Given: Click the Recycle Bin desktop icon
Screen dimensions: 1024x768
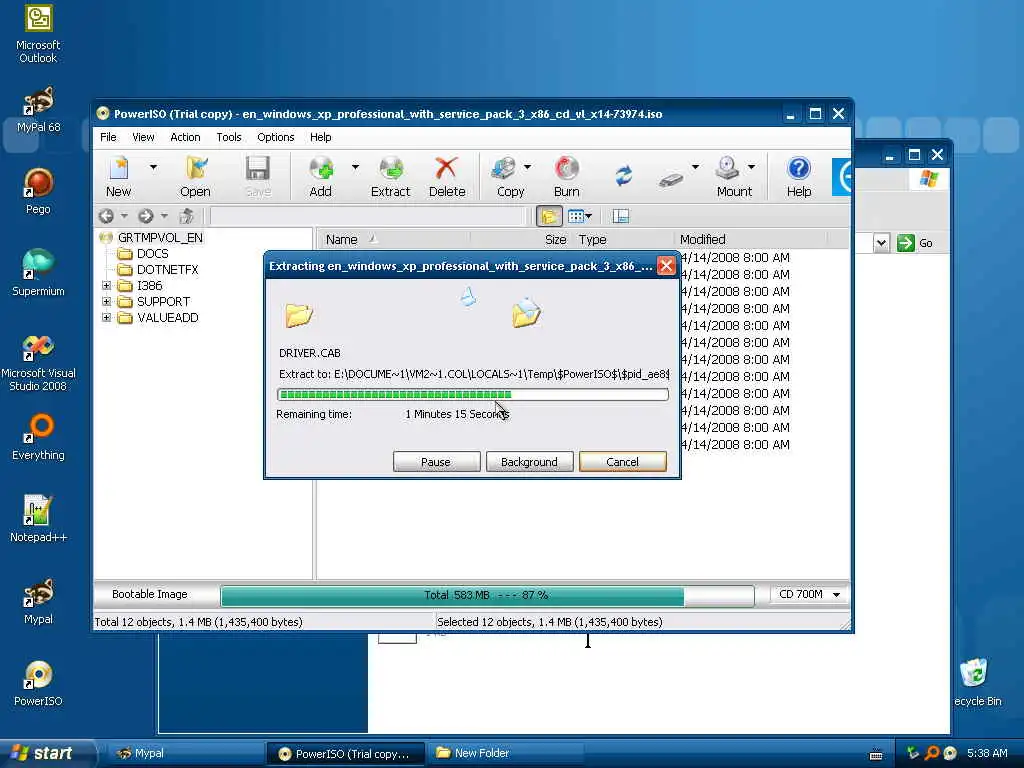Looking at the screenshot, I should (976, 682).
